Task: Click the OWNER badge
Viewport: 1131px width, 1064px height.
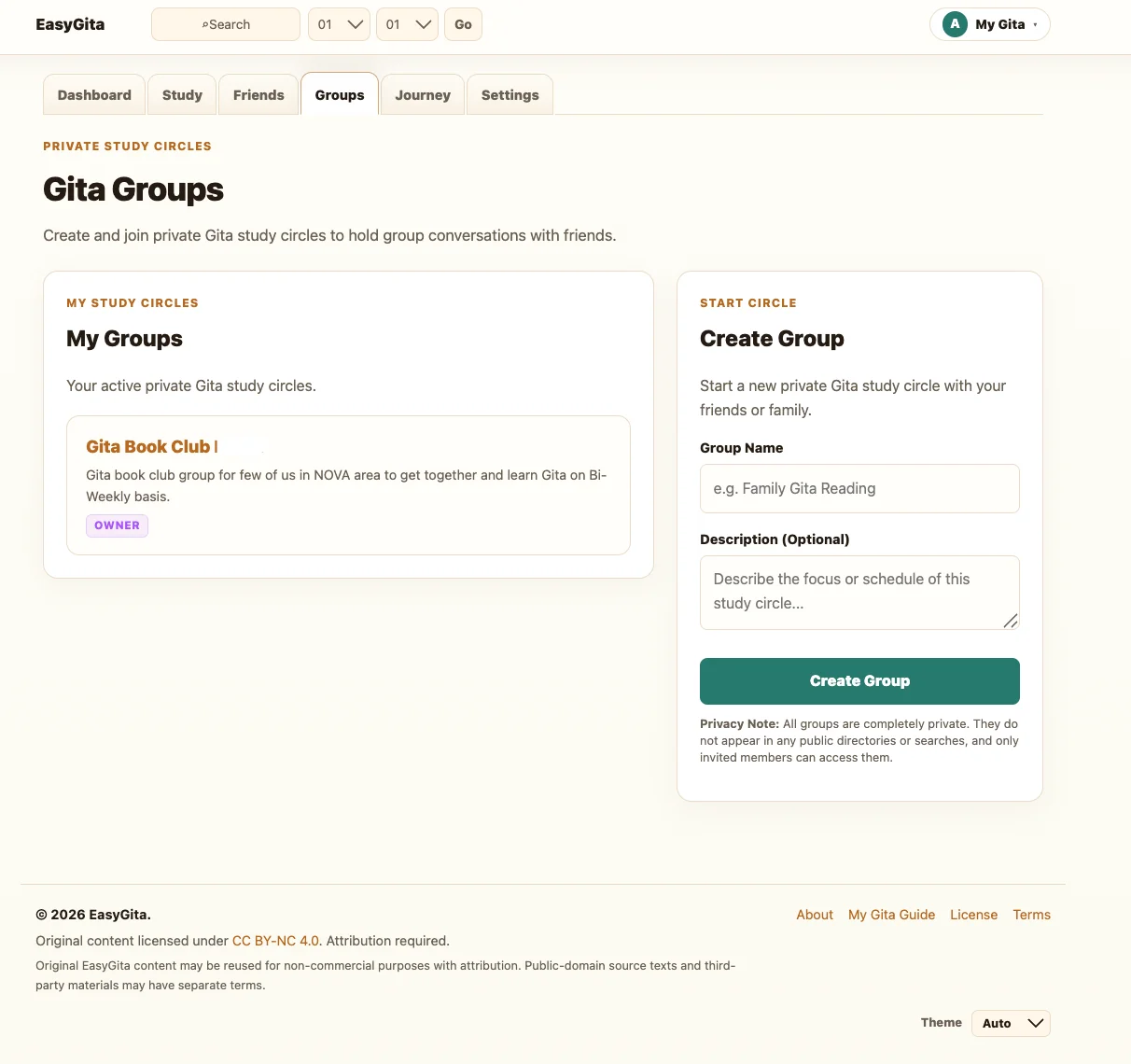Action: (117, 525)
